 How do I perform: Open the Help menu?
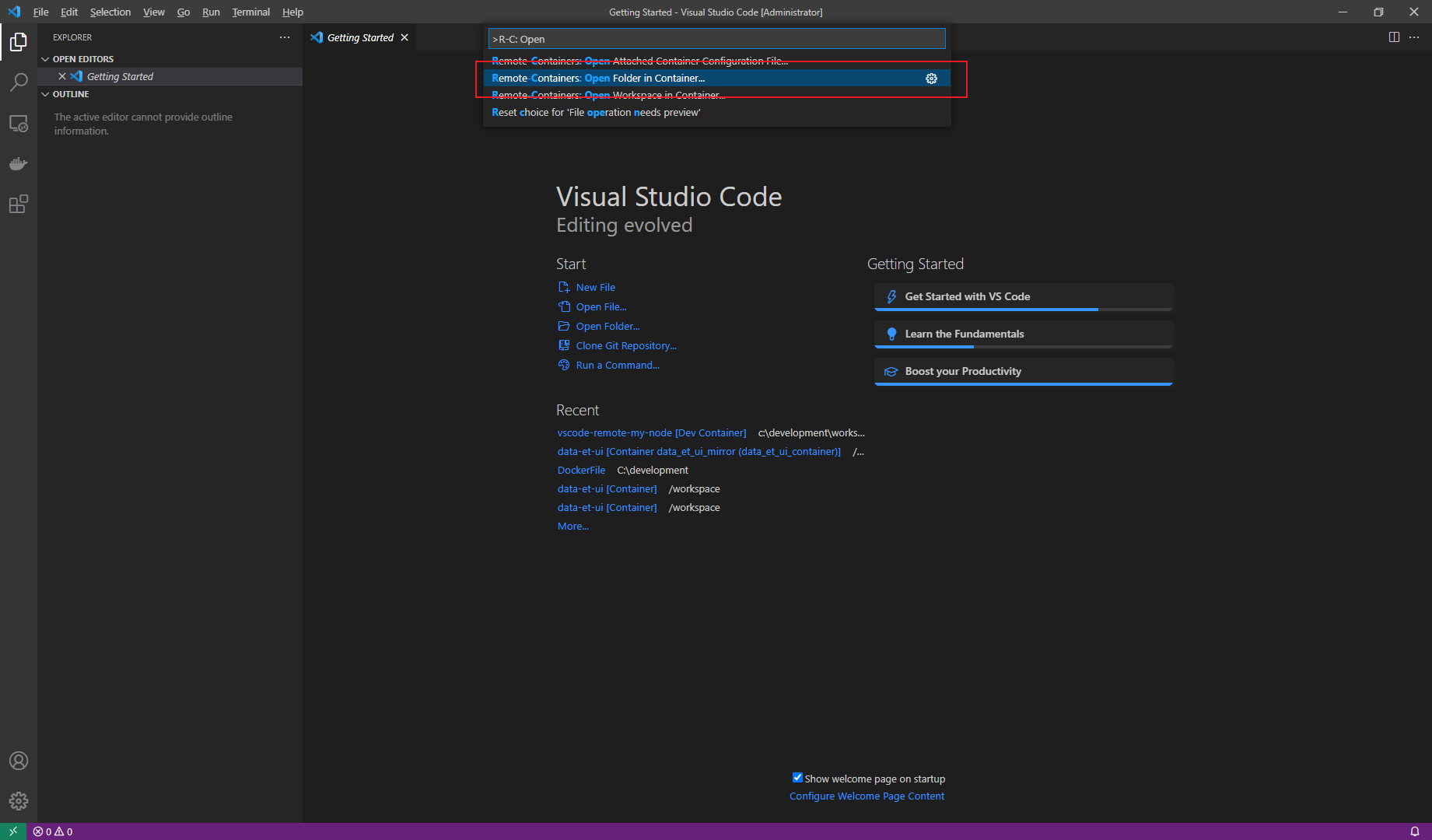click(293, 12)
